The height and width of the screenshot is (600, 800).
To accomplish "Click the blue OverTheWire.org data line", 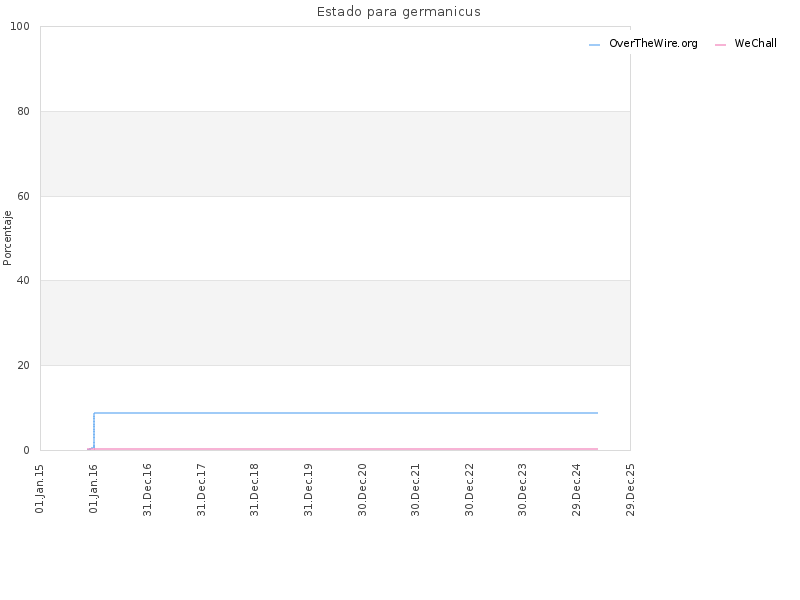I will coord(345,413).
